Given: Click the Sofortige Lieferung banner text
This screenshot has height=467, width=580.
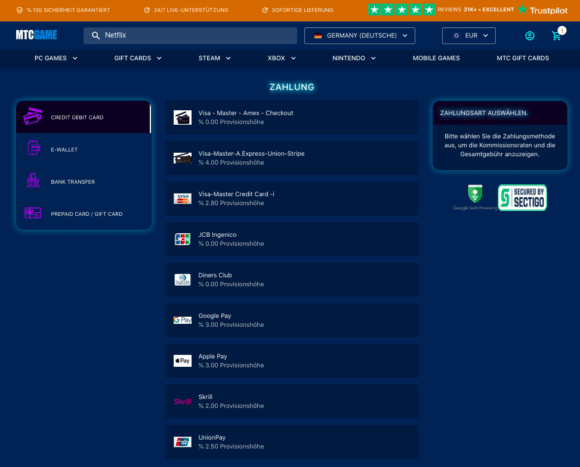Looking at the screenshot, I should tap(302, 10).
